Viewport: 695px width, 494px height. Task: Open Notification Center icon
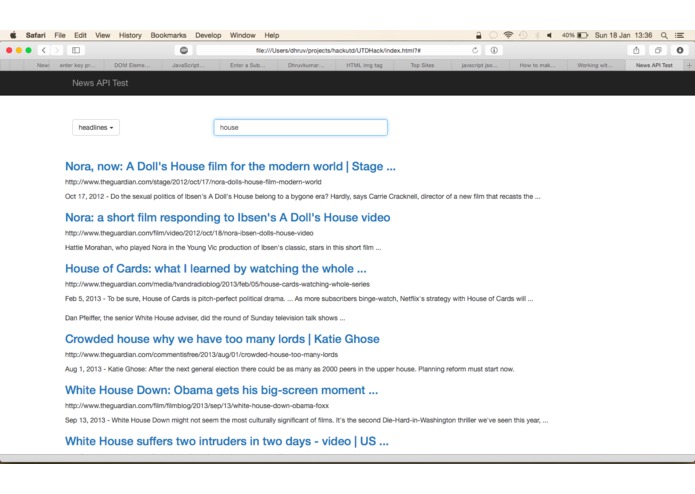tap(679, 35)
